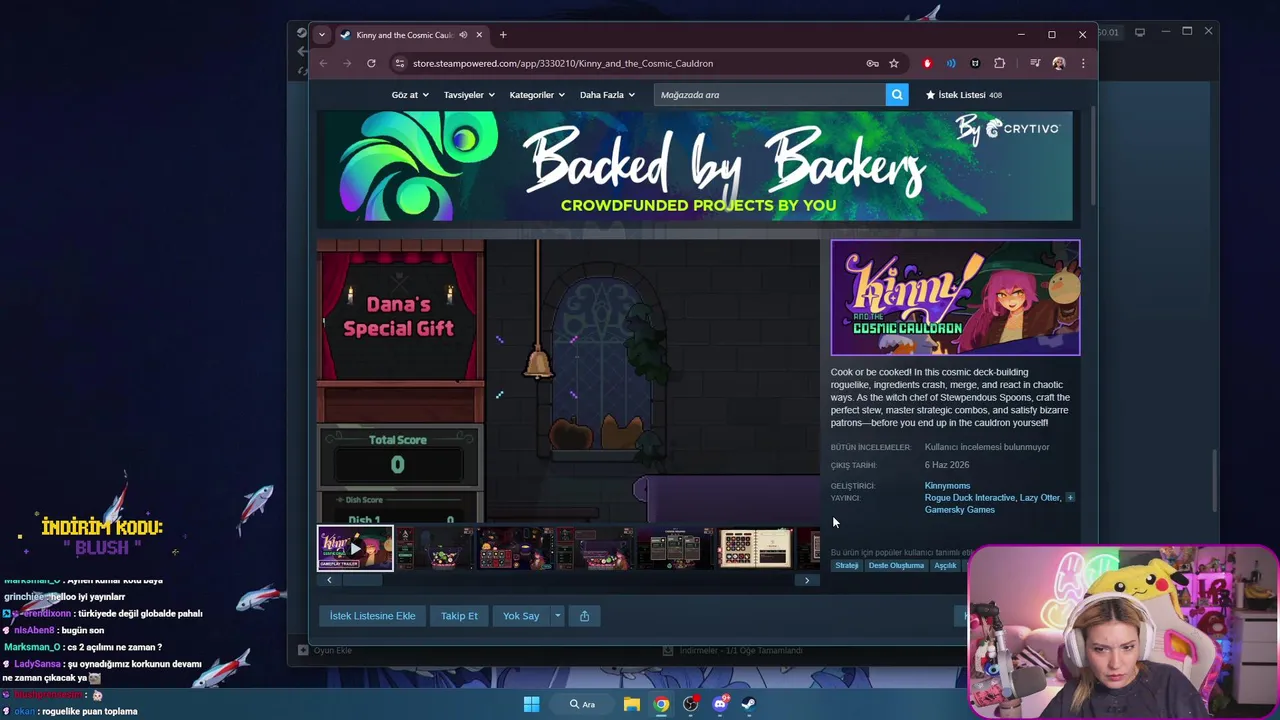Screen dimensions: 1280x720
Task: Expand the Göz at menu
Action: (x=410, y=95)
